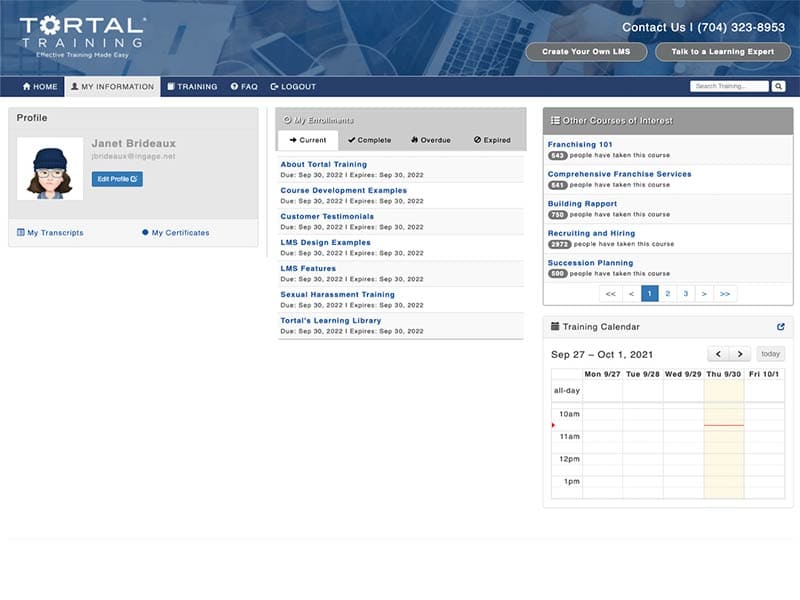Viewport: 800px width, 600px height.
Task: Click the calendar today button
Action: click(770, 354)
